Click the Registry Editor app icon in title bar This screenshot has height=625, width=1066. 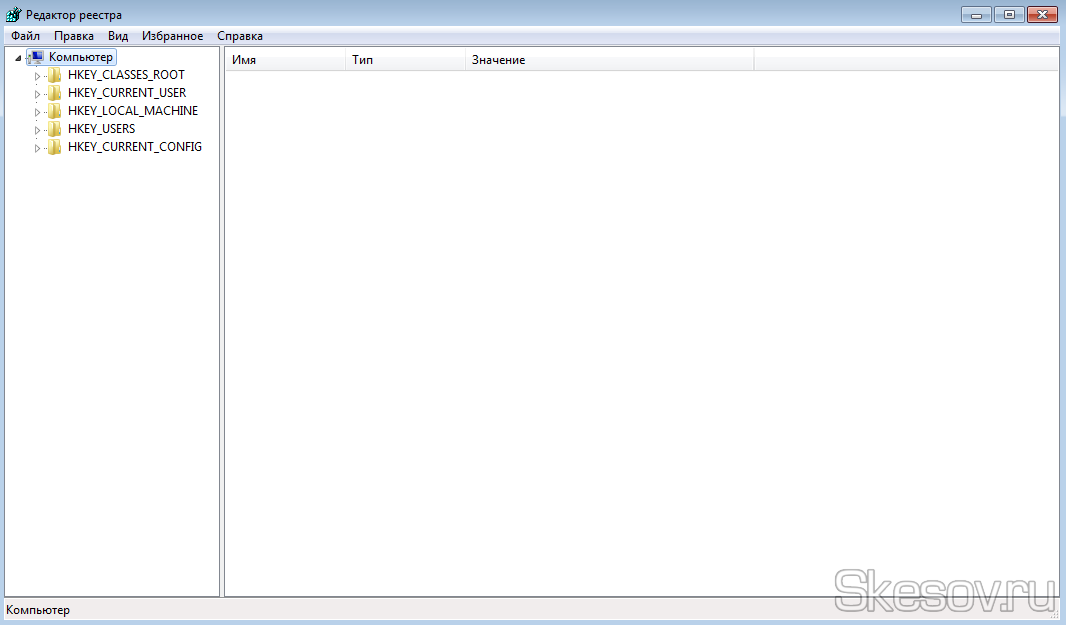tap(13, 14)
